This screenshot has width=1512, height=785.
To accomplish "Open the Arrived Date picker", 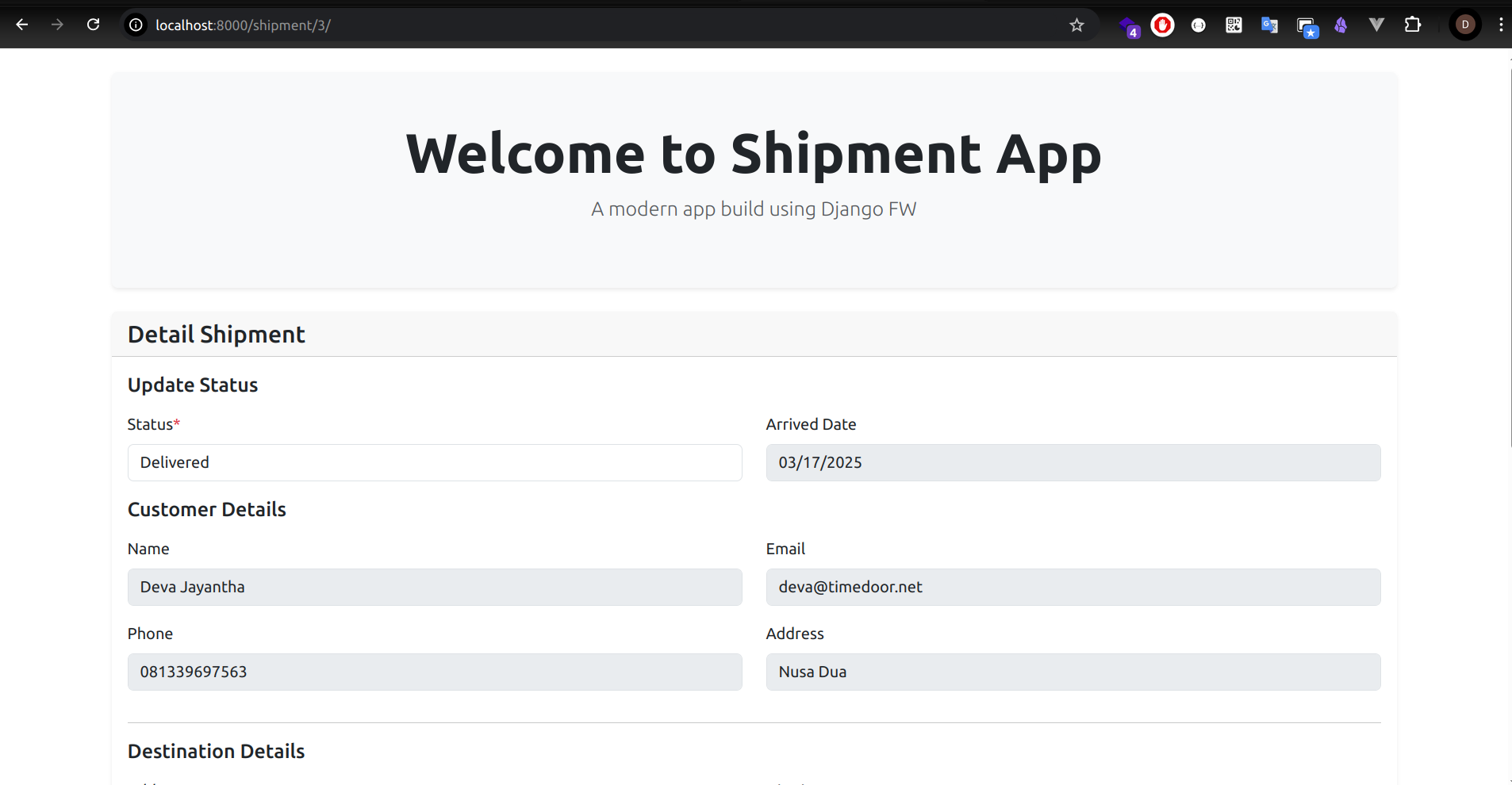I will pos(1073,462).
